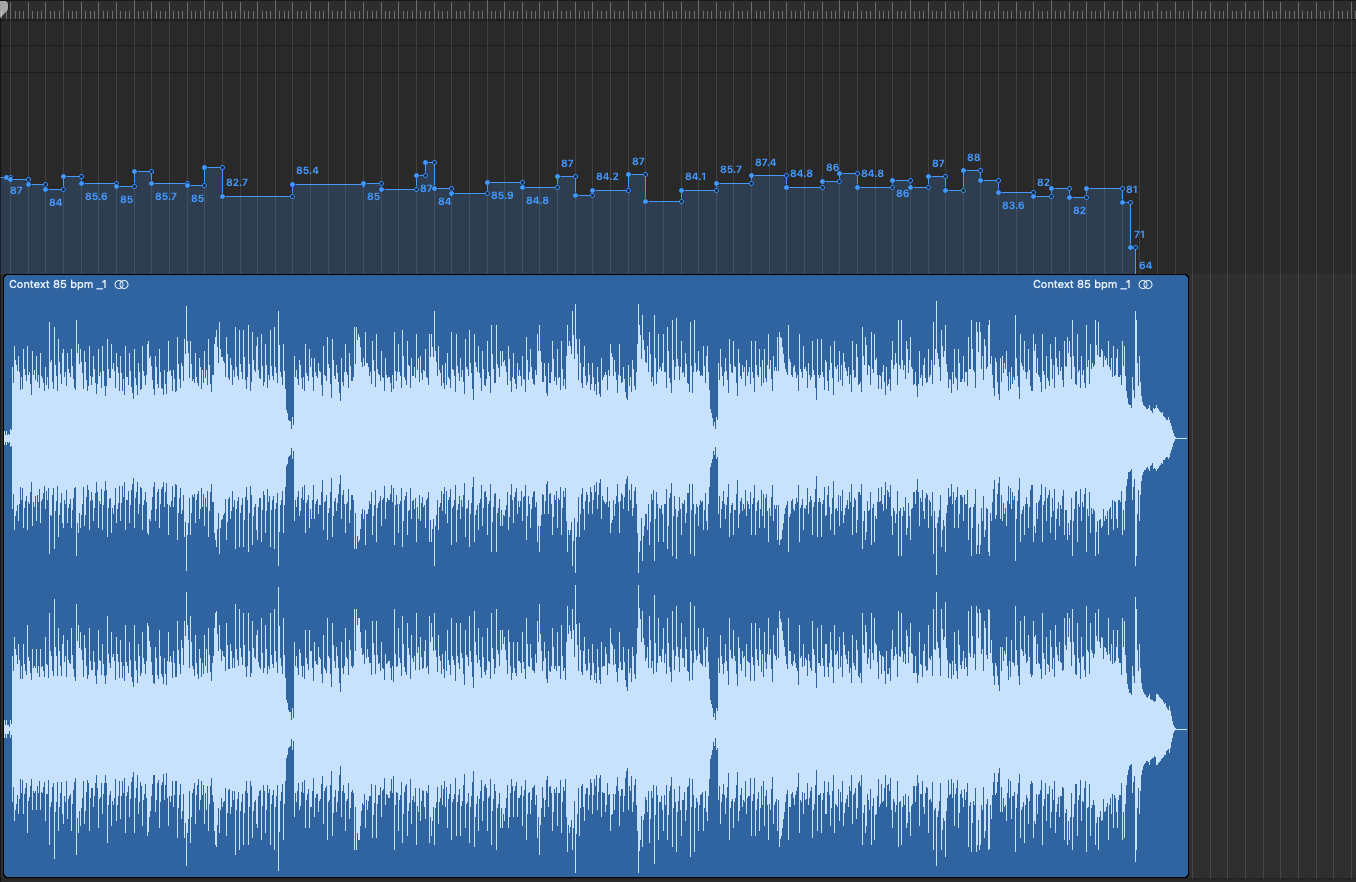This screenshot has width=1356, height=882.
Task: Select the 81 tempo value label
Action: click(x=1132, y=190)
